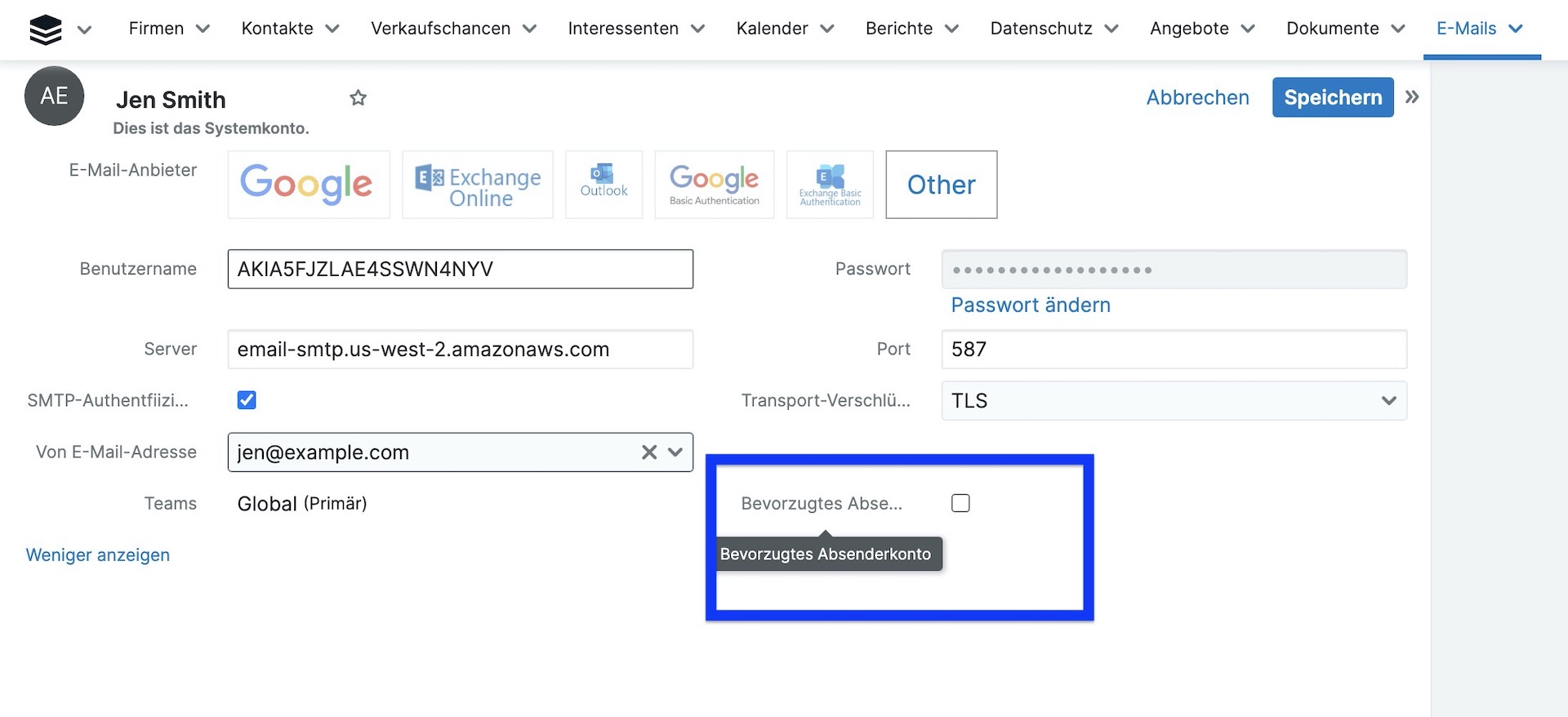Screen dimensions: 1568x717
Task: Click the SugarCRM cube logo icon
Action: (x=46, y=29)
